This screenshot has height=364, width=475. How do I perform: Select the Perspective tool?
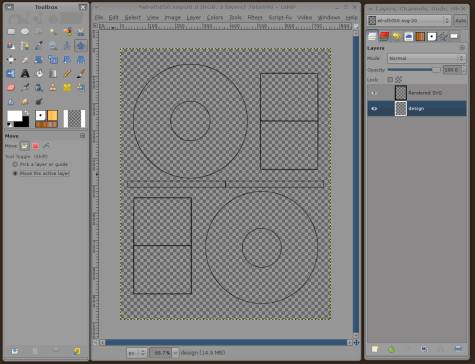coord(81,60)
